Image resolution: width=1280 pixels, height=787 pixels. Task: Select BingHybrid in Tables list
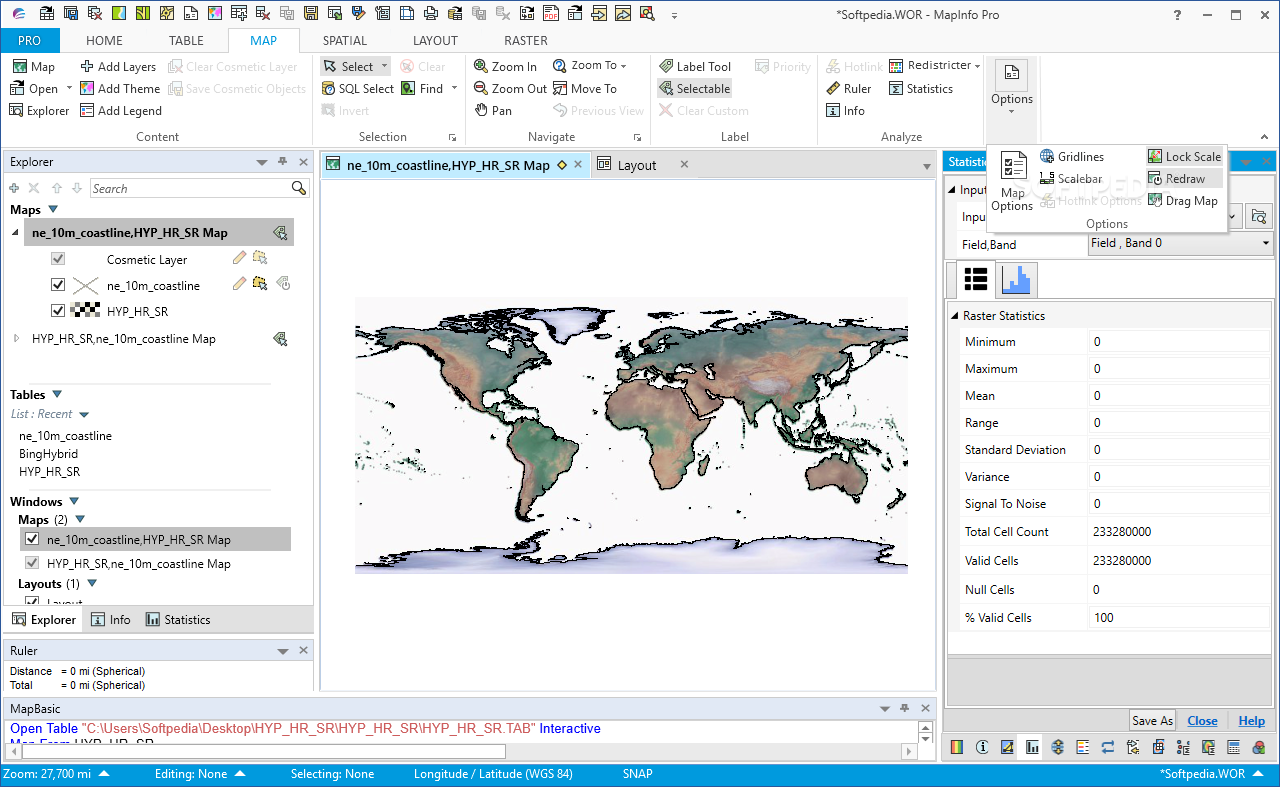[x=48, y=454]
